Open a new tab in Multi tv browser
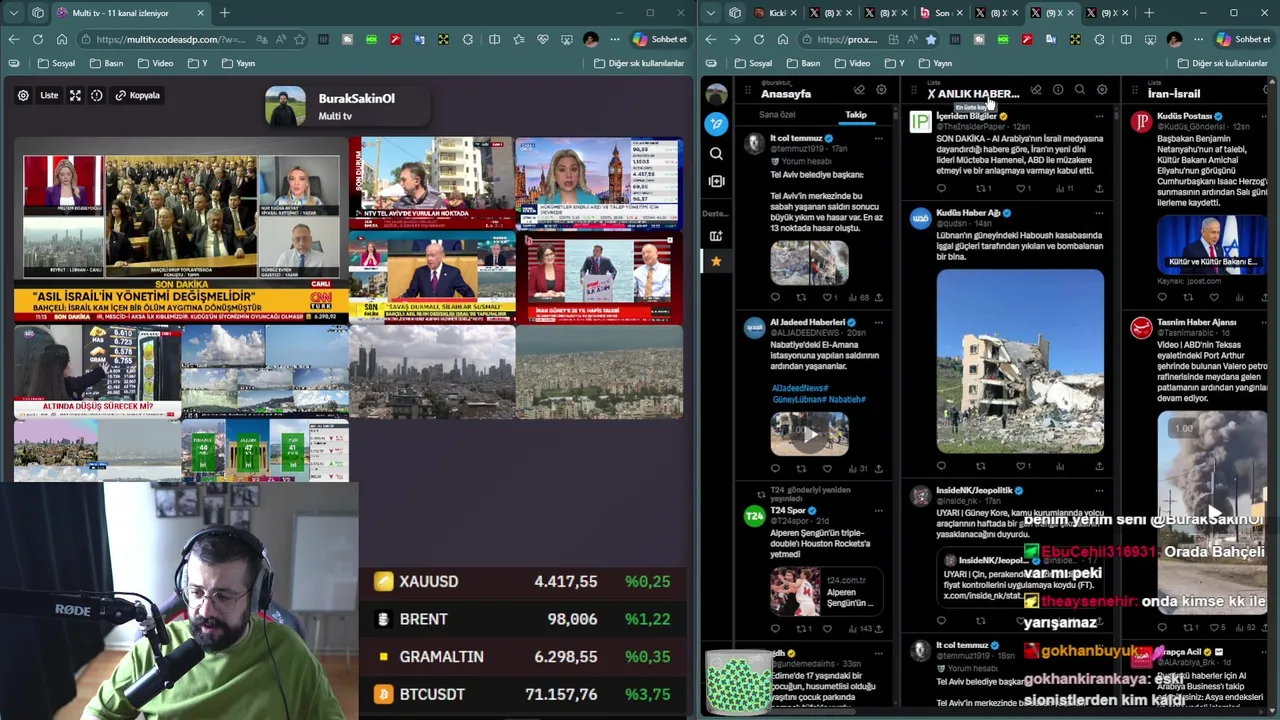 coord(224,13)
